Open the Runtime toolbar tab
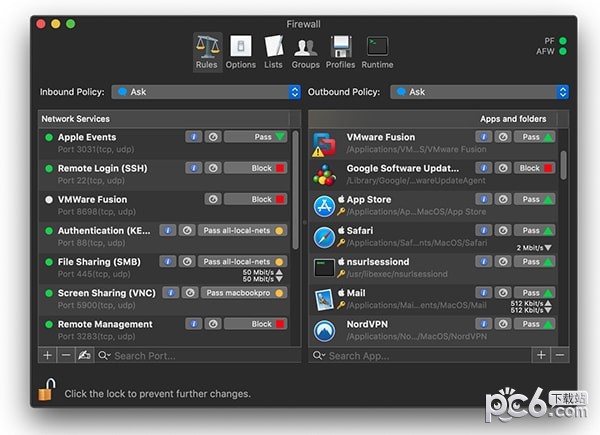Image resolution: width=600 pixels, height=435 pixels. click(377, 52)
